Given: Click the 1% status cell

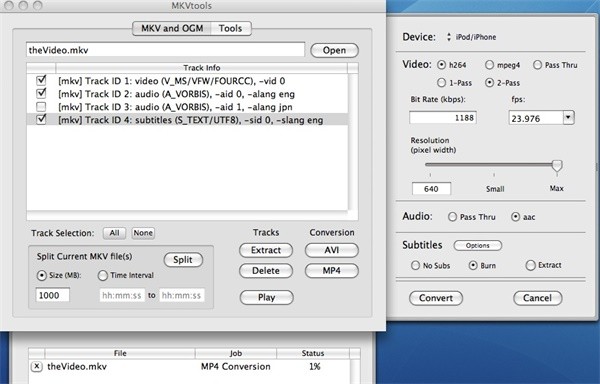Looking at the screenshot, I should (x=315, y=366).
